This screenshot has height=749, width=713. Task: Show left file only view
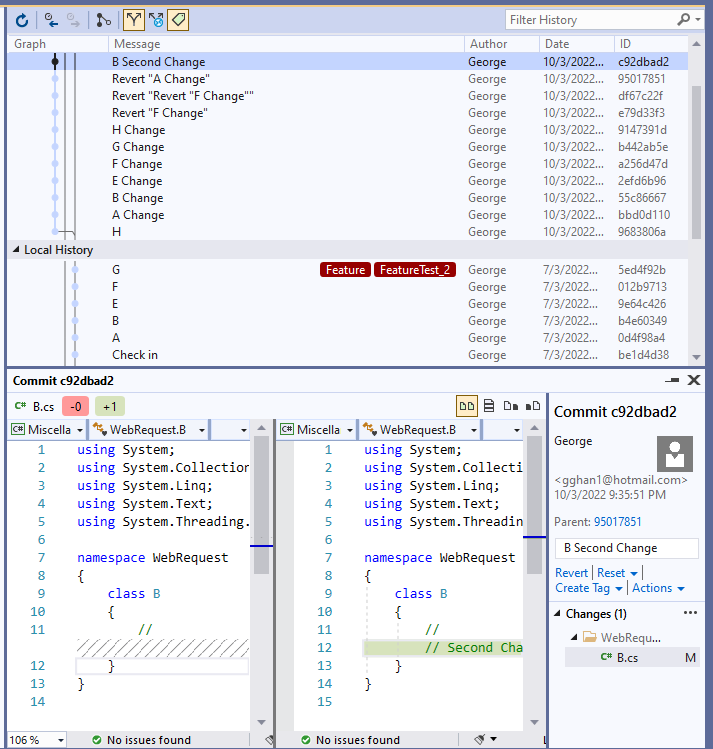click(x=511, y=406)
